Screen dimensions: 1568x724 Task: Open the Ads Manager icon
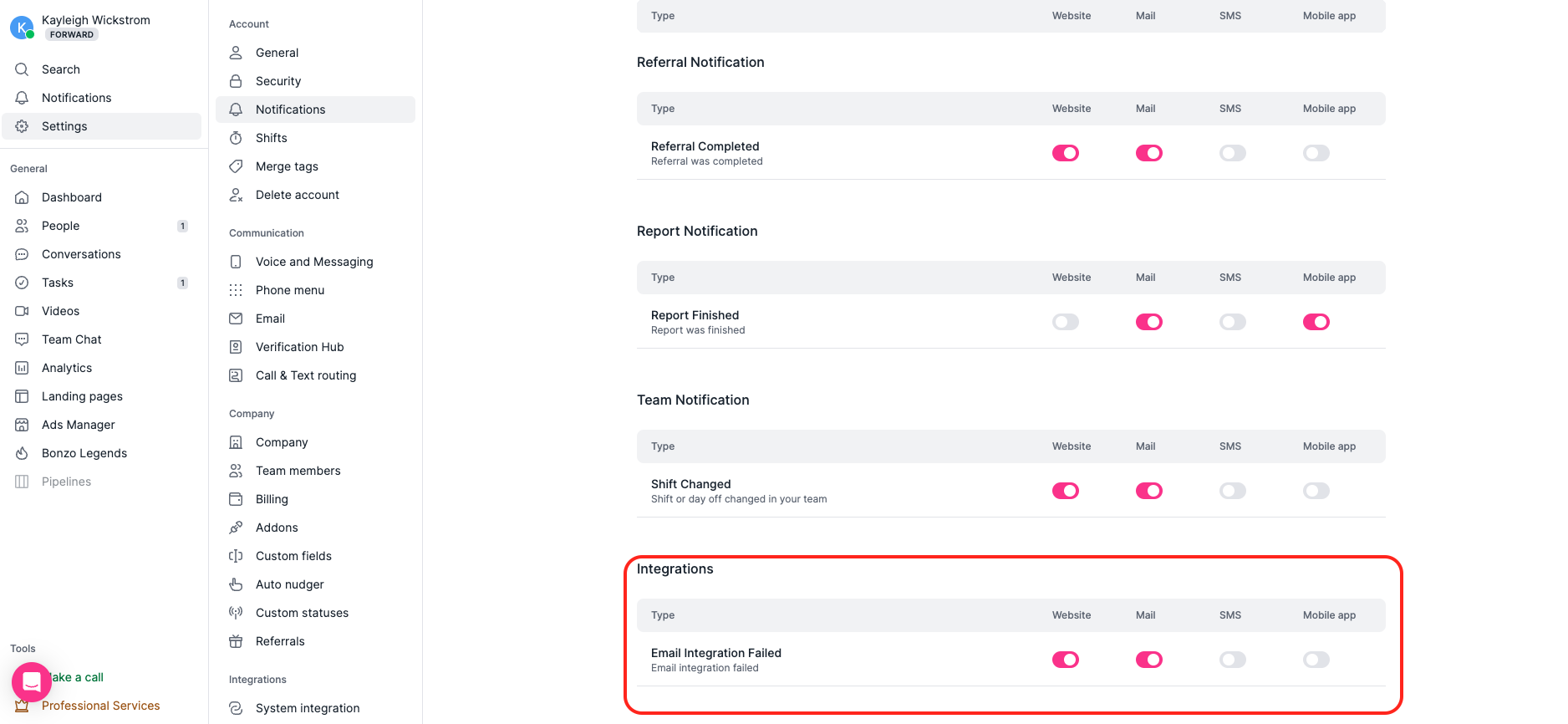point(22,425)
